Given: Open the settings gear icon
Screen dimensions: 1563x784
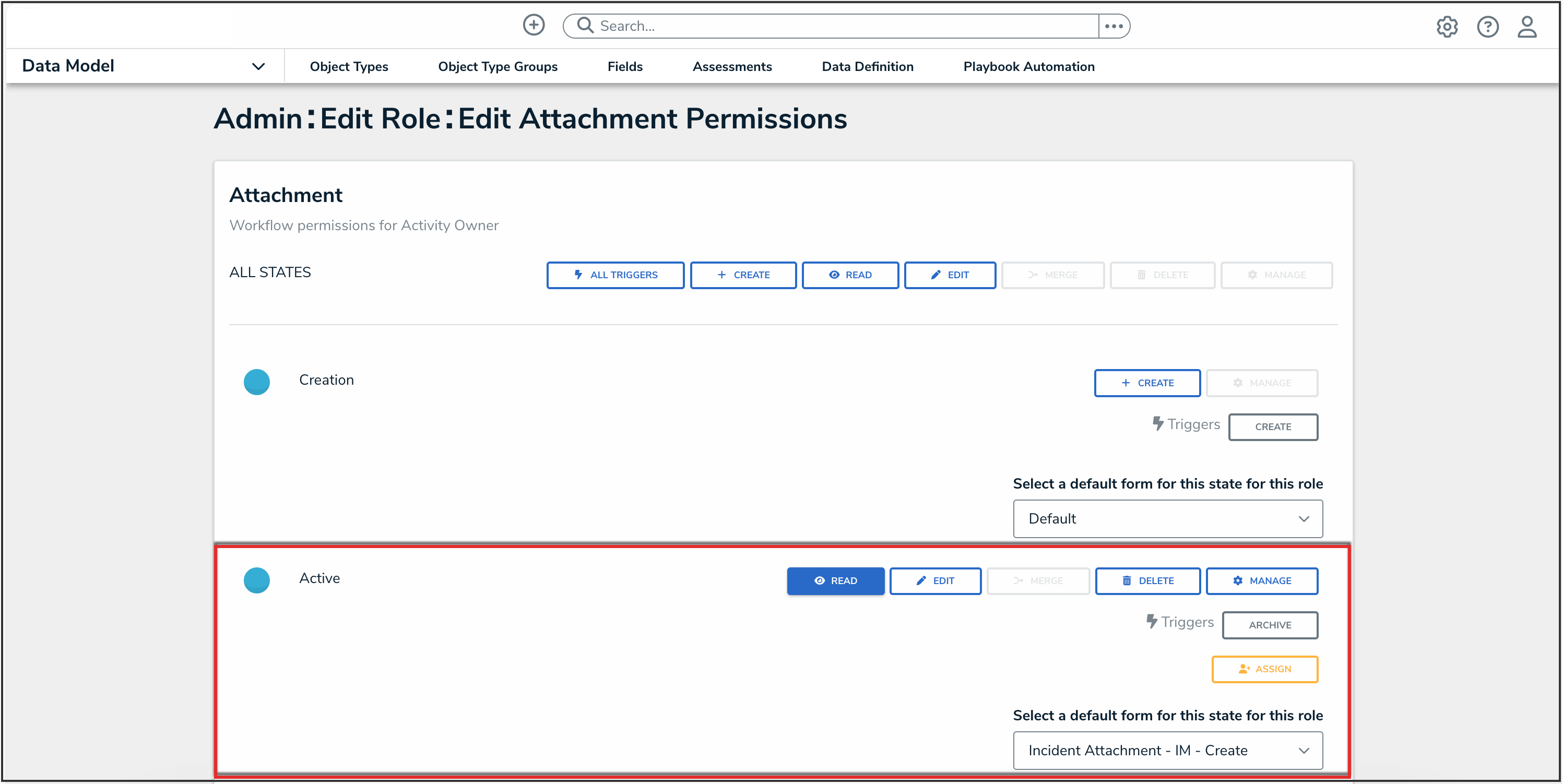Looking at the screenshot, I should click(1447, 27).
